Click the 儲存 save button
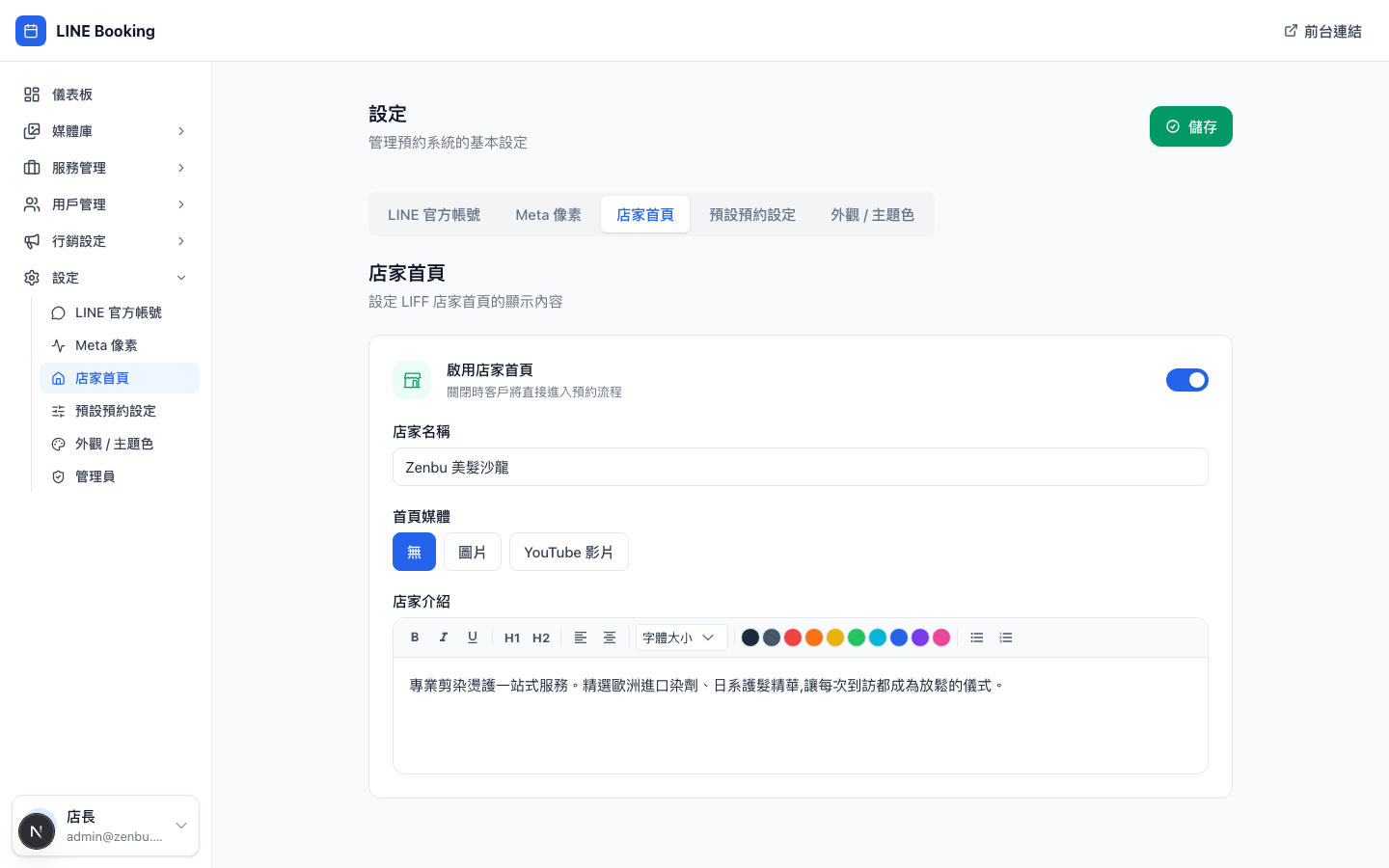This screenshot has width=1389, height=868. pyautogui.click(x=1191, y=126)
